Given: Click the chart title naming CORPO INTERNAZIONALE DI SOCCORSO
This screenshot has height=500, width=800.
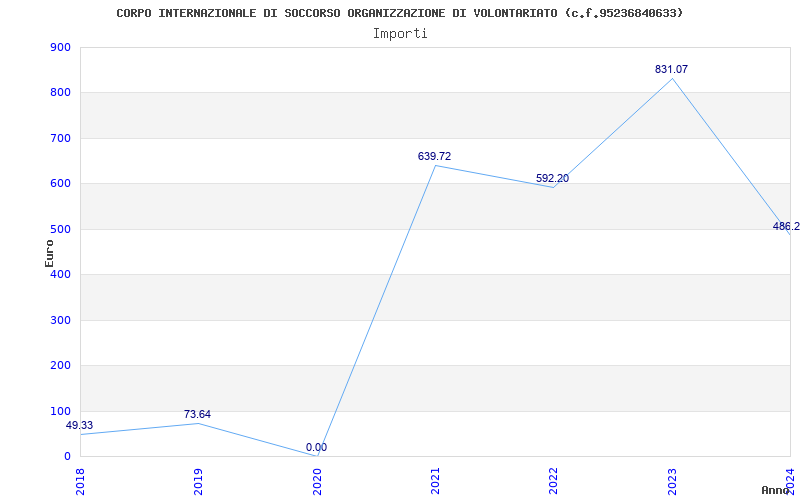Looking at the screenshot, I should 399,13.
